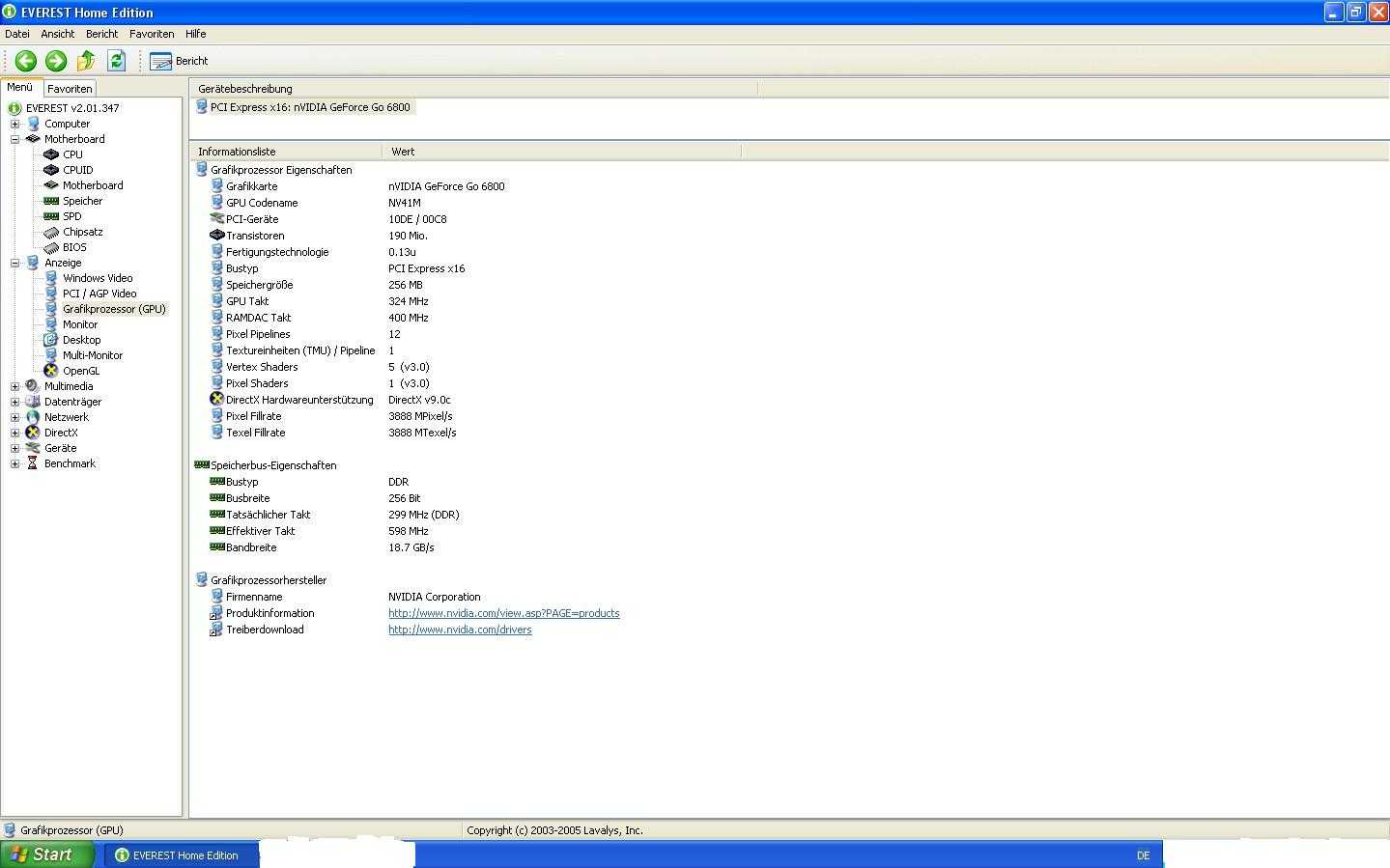Open the Windows Video tree item
The width and height of the screenshot is (1390, 868).
(98, 278)
